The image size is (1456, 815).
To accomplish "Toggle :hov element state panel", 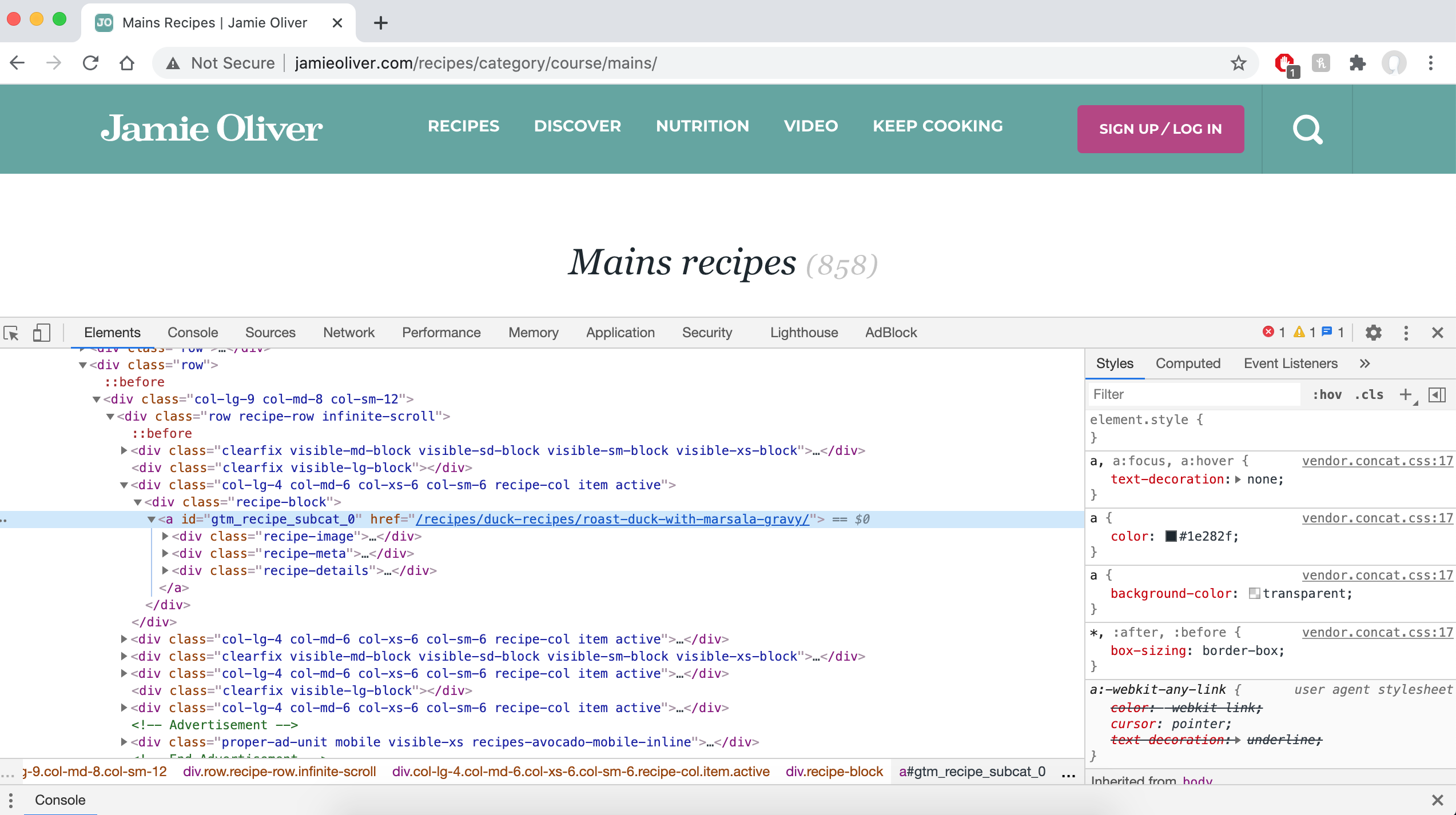I will 1327,394.
